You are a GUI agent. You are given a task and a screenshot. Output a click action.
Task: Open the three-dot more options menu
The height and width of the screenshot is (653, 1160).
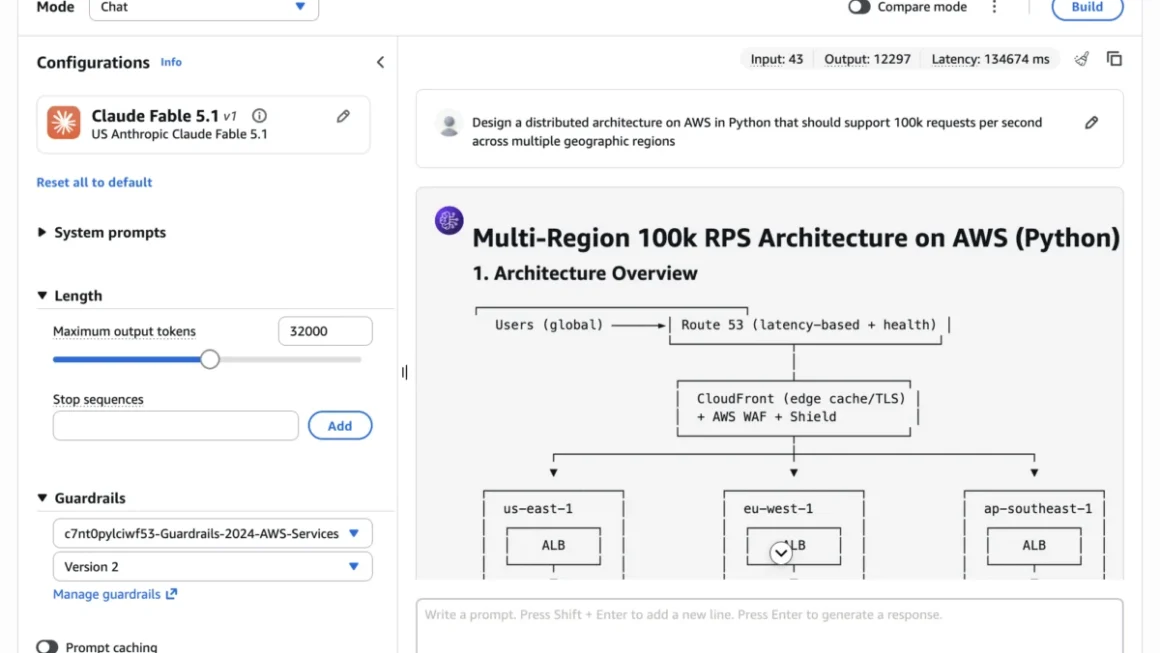pyautogui.click(x=994, y=7)
